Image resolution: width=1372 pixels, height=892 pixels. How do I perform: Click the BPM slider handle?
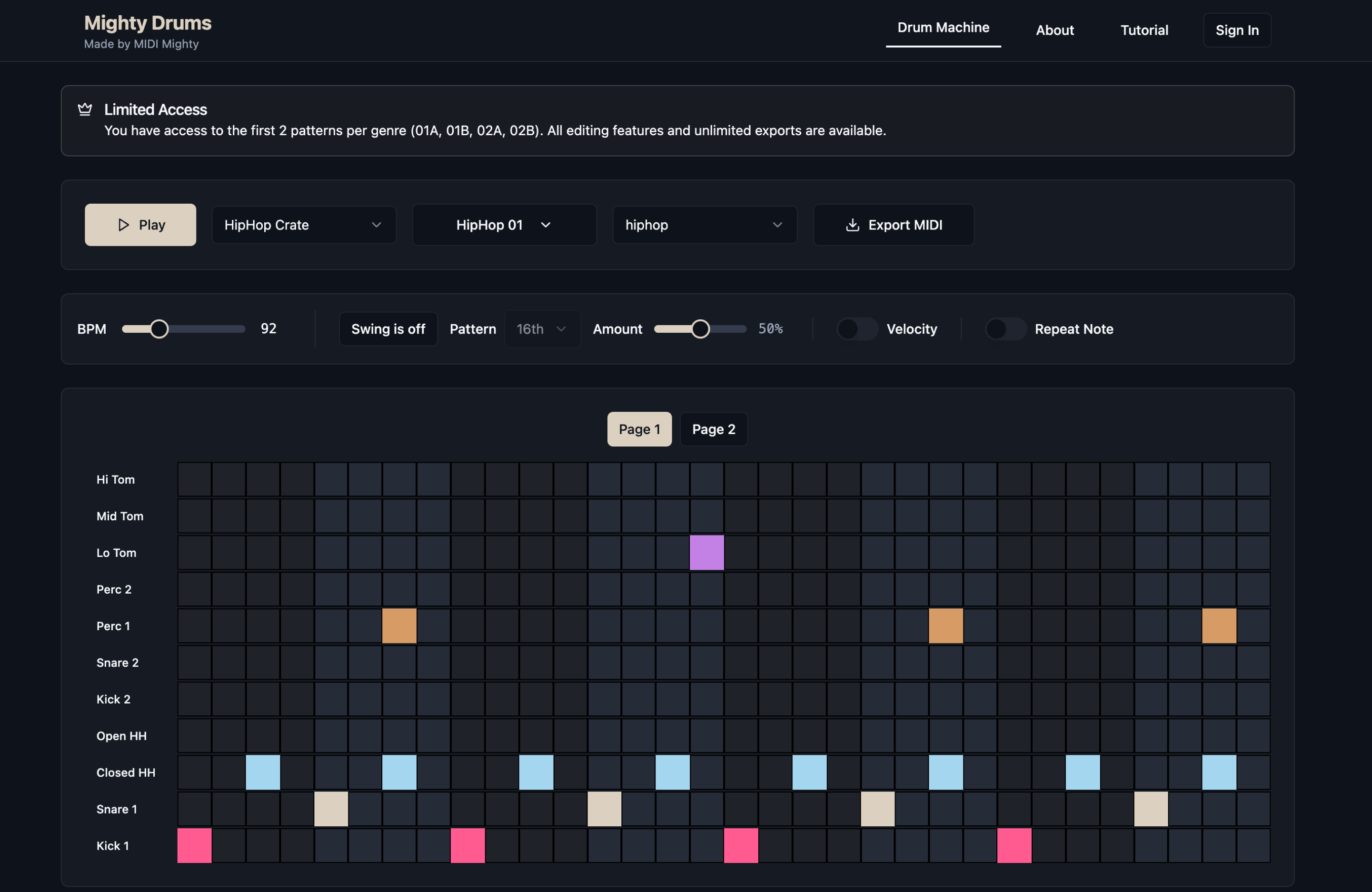click(x=159, y=329)
